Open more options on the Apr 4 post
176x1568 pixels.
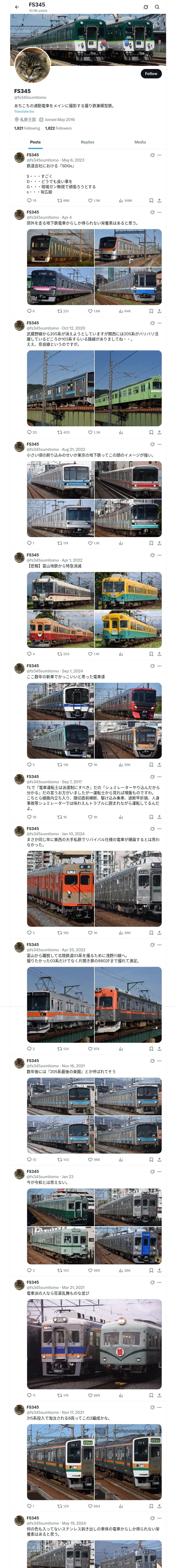(x=160, y=212)
